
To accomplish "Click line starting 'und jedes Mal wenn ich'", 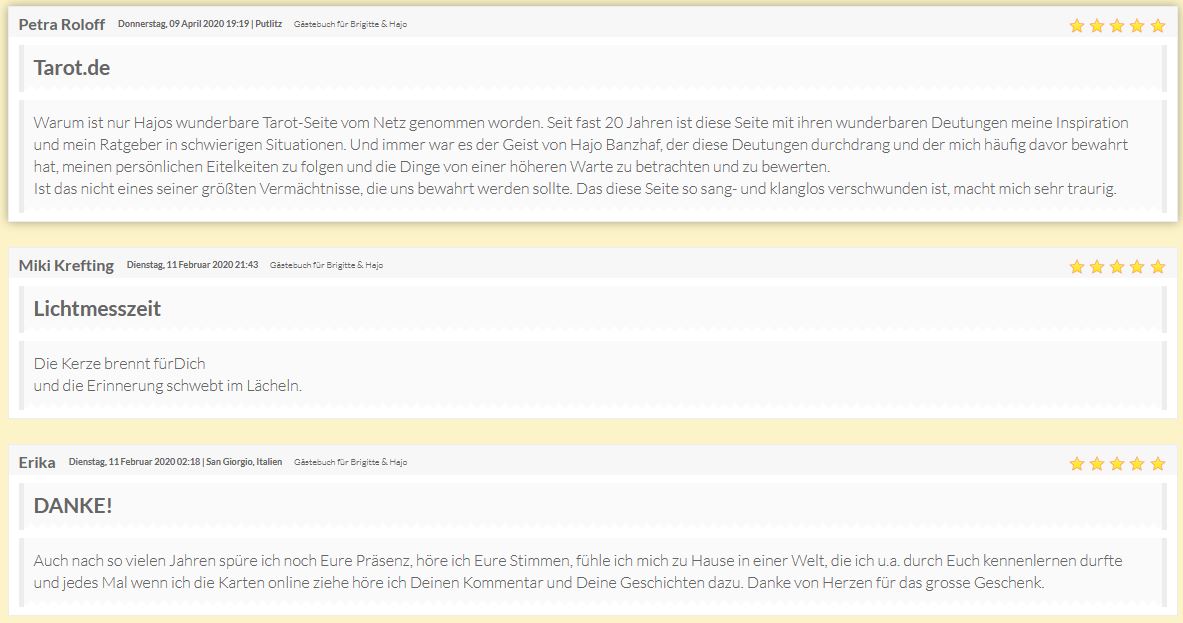I will pyautogui.click(x=539, y=582).
